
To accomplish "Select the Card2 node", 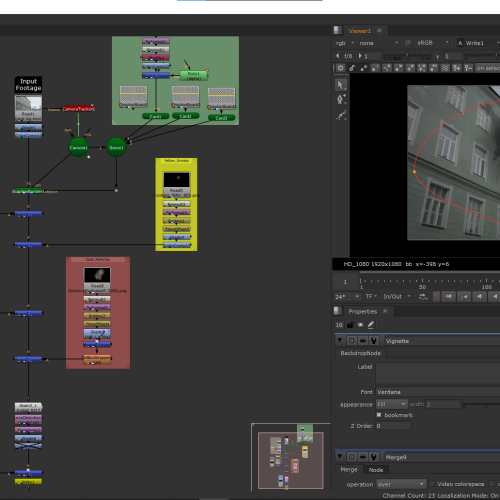I will pyautogui.click(x=186, y=116).
